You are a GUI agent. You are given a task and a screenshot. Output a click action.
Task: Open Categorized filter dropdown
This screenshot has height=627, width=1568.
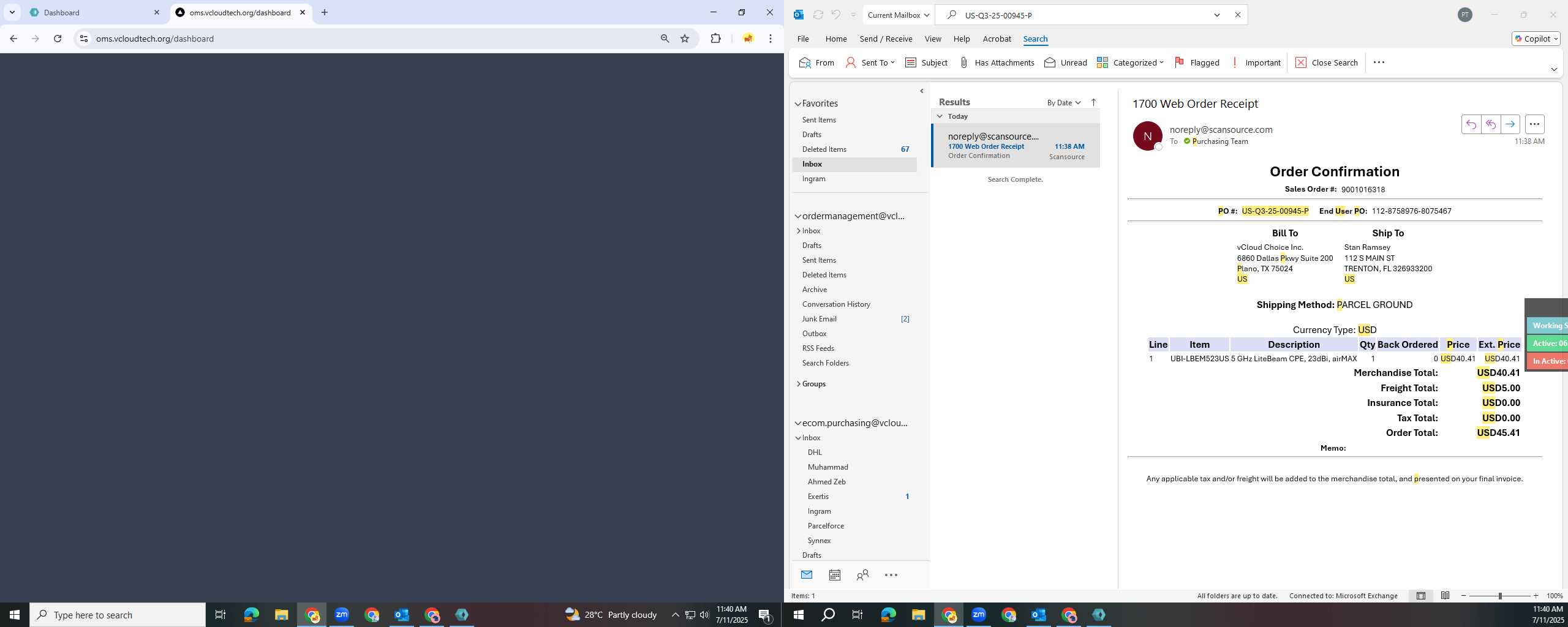coord(1130,62)
